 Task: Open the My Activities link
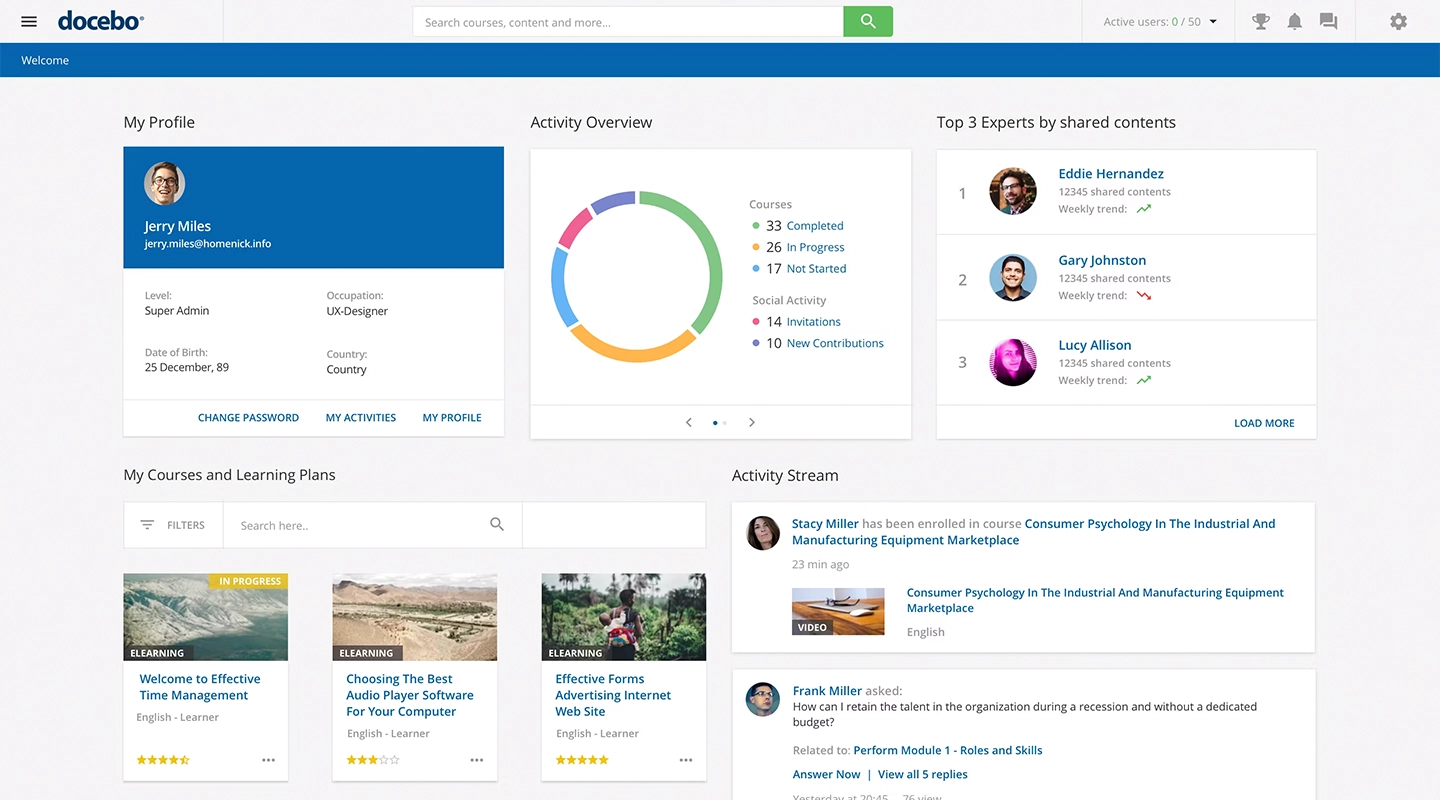pos(361,418)
